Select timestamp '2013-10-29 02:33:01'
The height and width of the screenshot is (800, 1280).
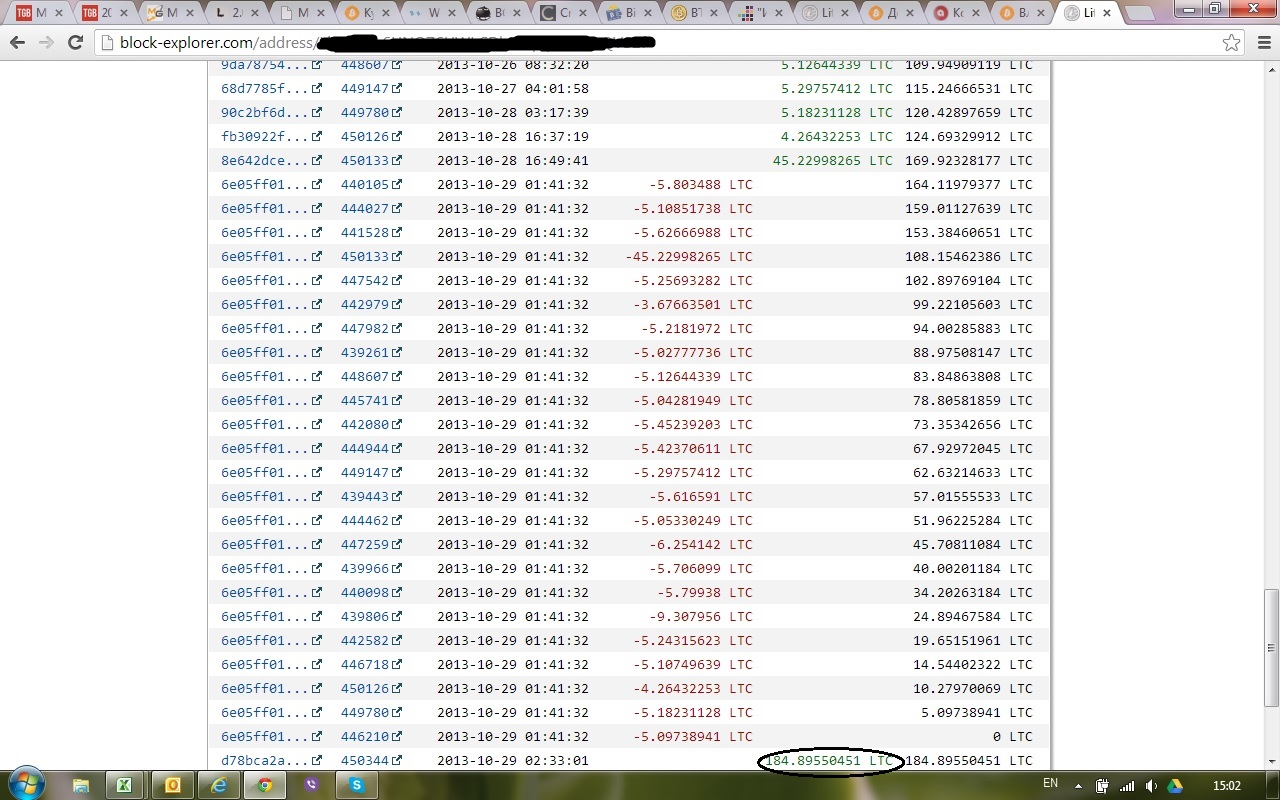coord(513,760)
